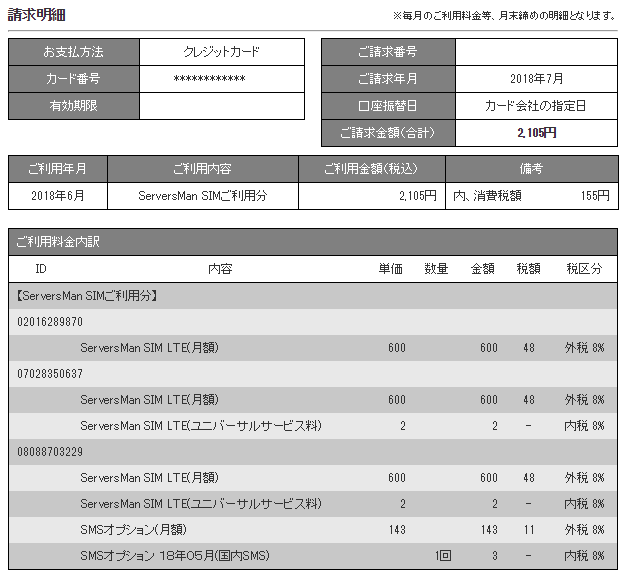
Task: Select the ご利用金額(税込) column header
Action: click(x=372, y=169)
